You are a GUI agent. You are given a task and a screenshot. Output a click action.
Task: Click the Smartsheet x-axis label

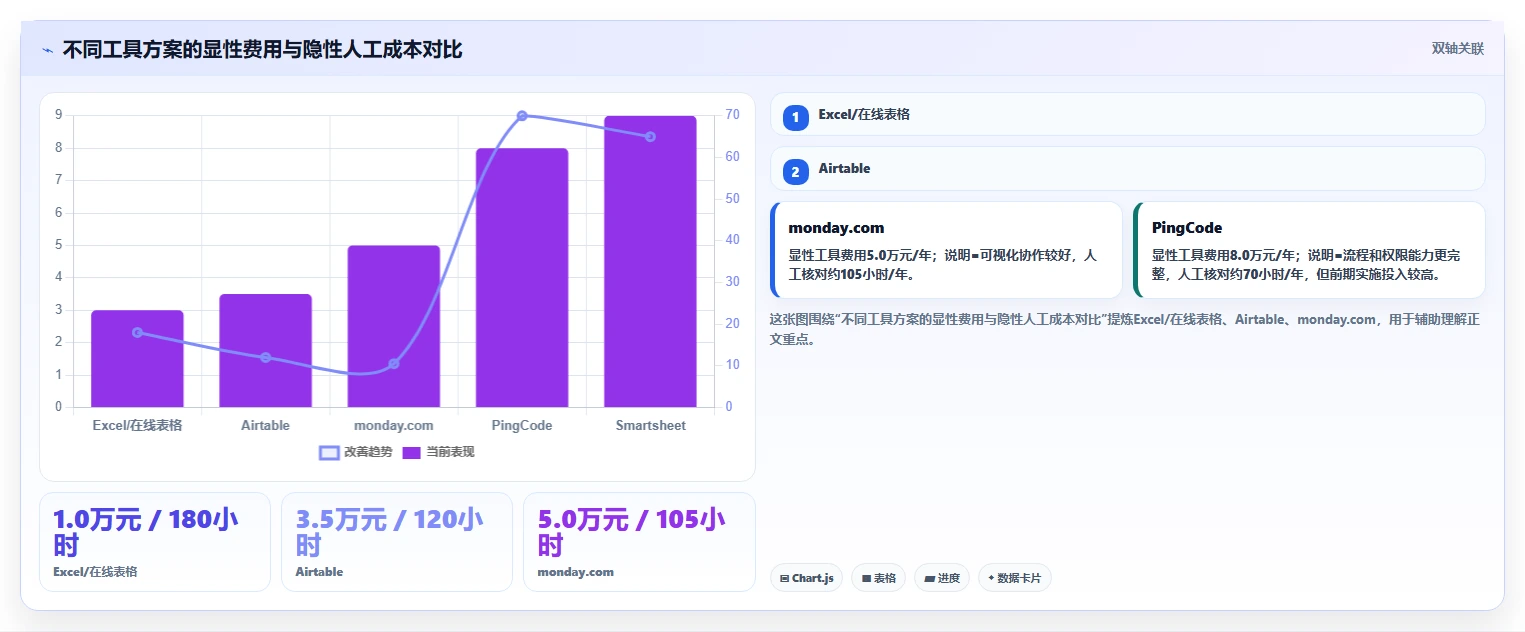[x=650, y=425]
